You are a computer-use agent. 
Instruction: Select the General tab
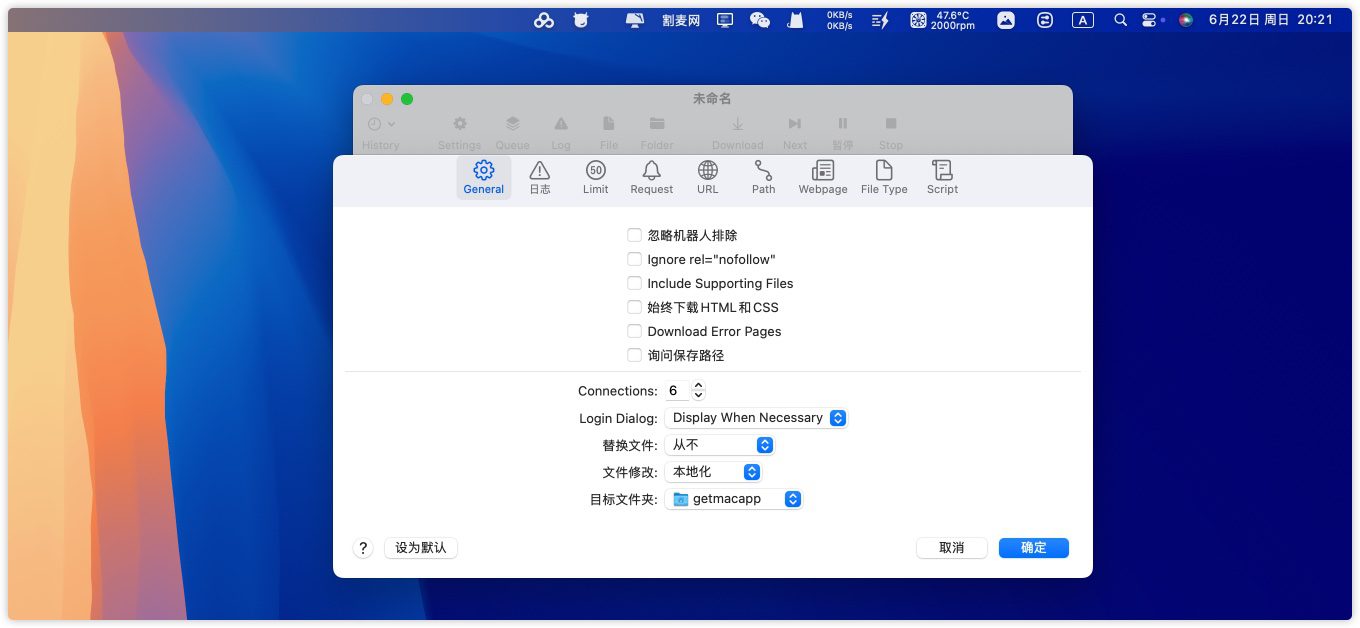pos(483,177)
